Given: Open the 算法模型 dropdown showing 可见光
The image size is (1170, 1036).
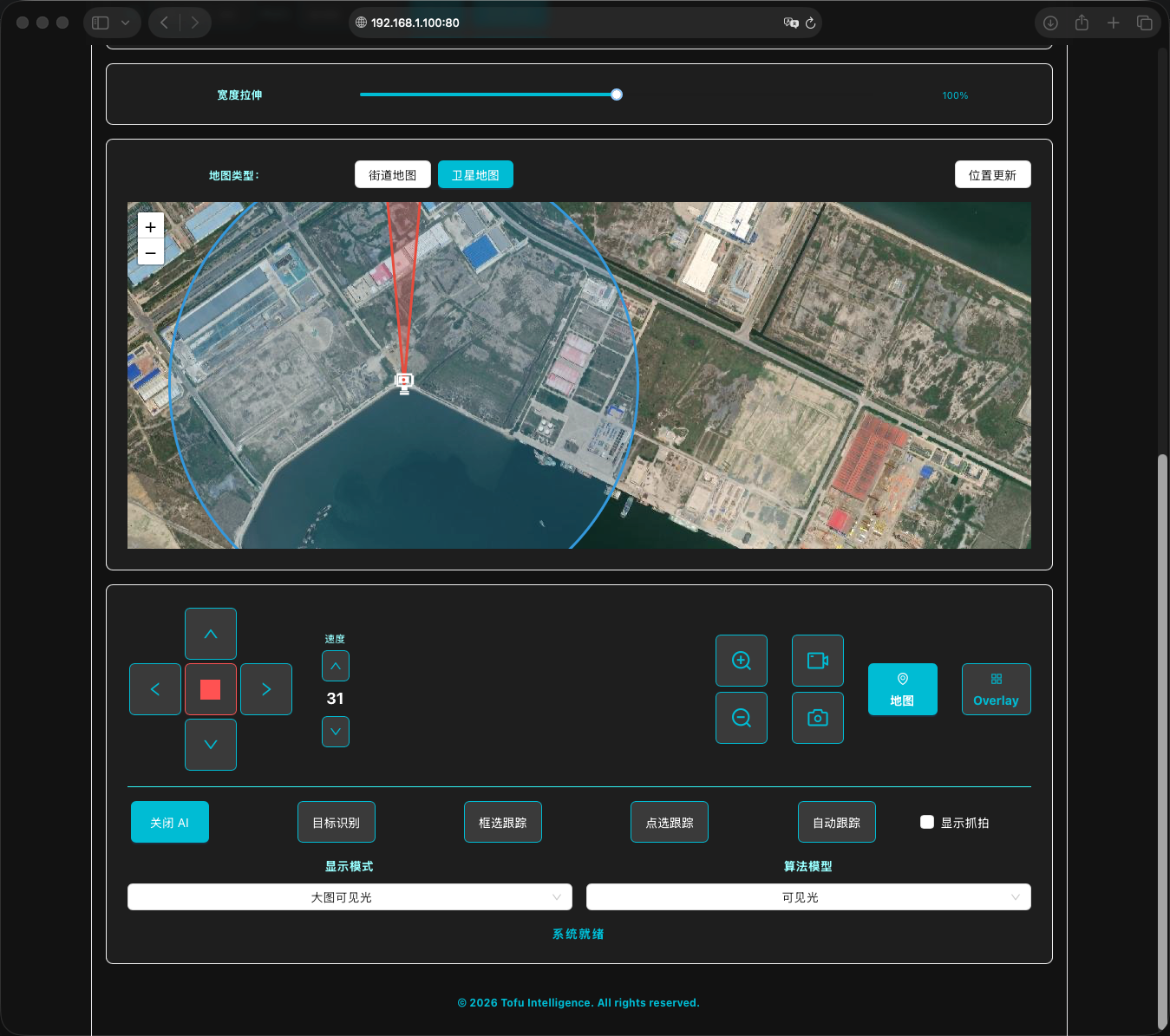Looking at the screenshot, I should pyautogui.click(x=808, y=897).
